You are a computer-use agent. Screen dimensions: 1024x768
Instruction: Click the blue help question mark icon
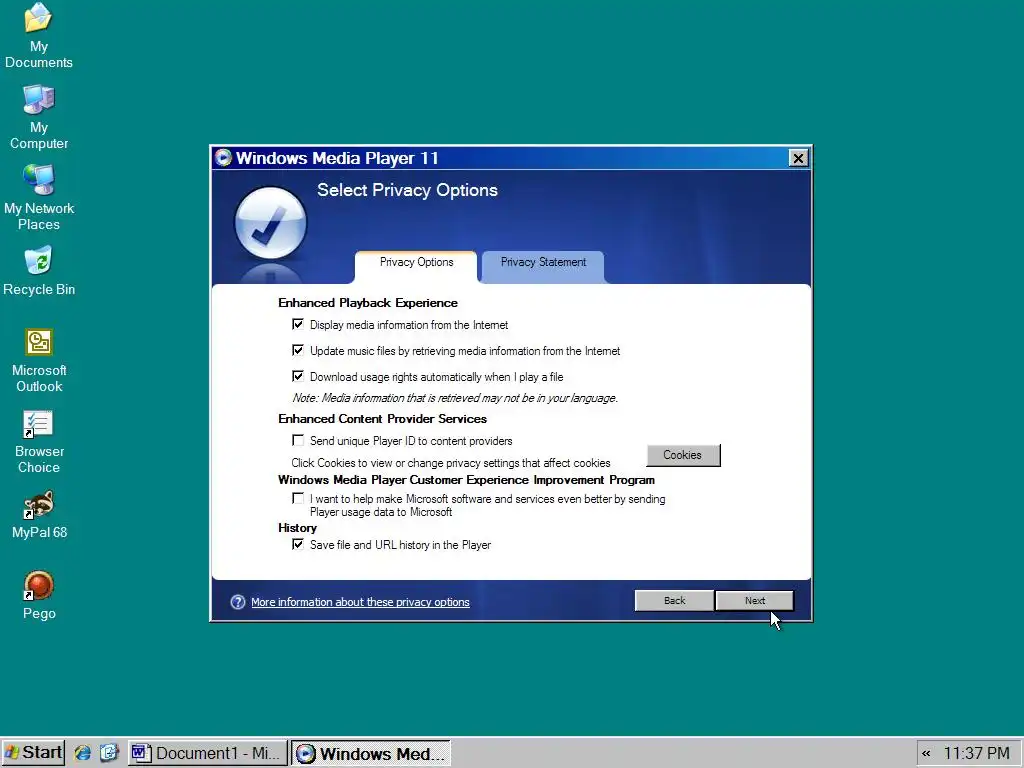click(x=238, y=602)
